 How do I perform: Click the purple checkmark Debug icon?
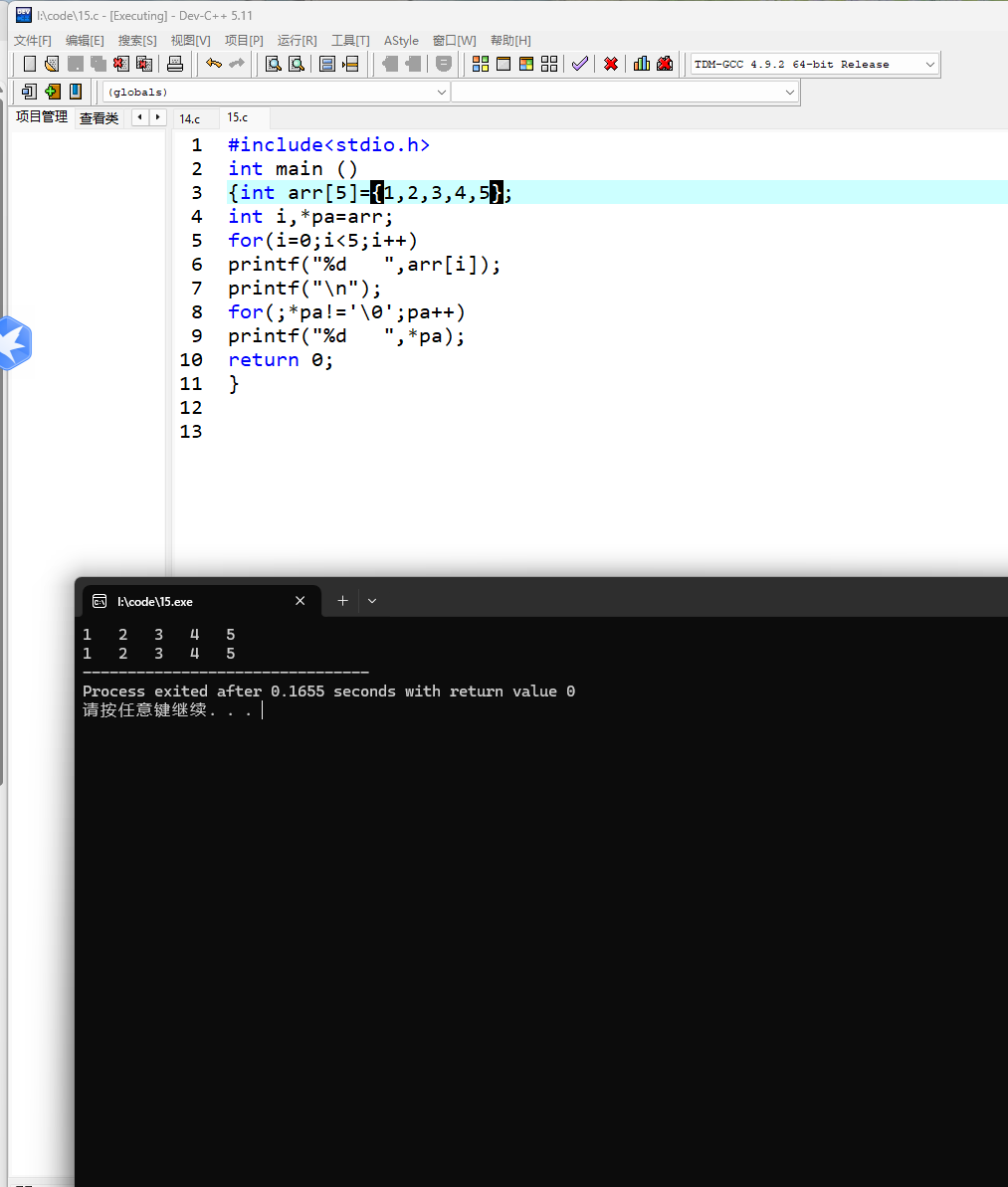[580, 65]
